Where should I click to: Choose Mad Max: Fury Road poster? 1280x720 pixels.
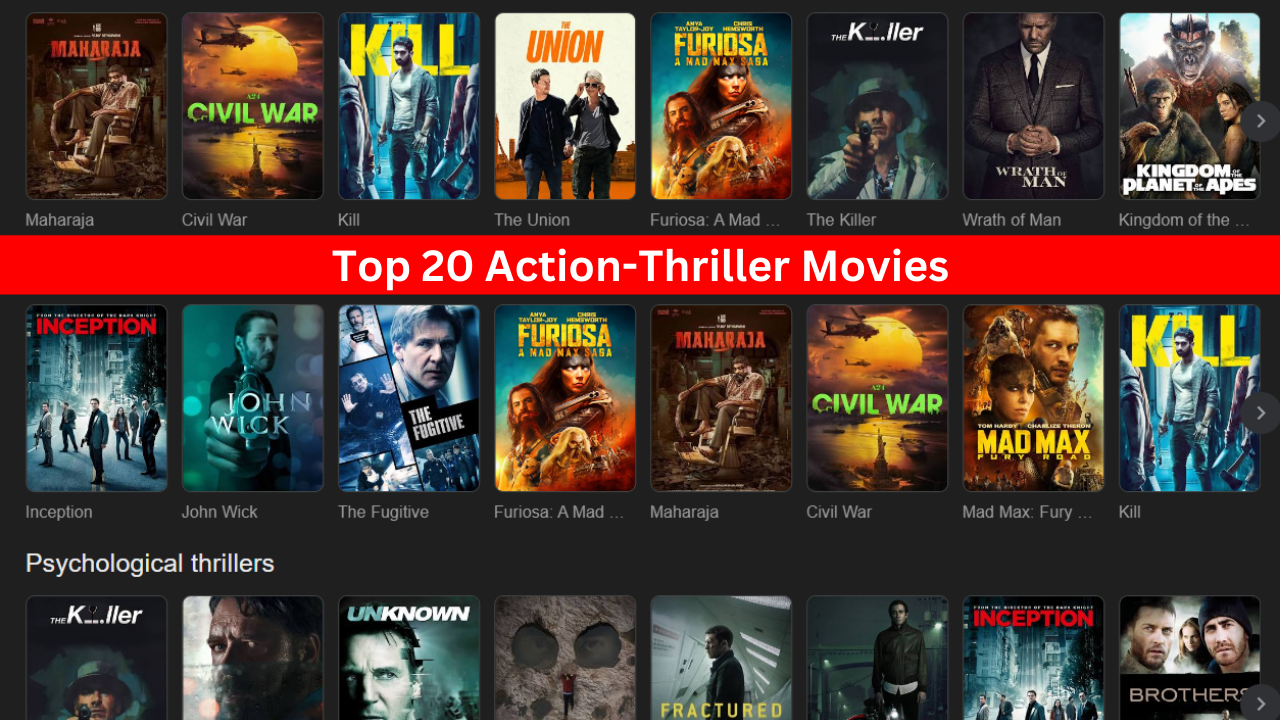[1033, 398]
